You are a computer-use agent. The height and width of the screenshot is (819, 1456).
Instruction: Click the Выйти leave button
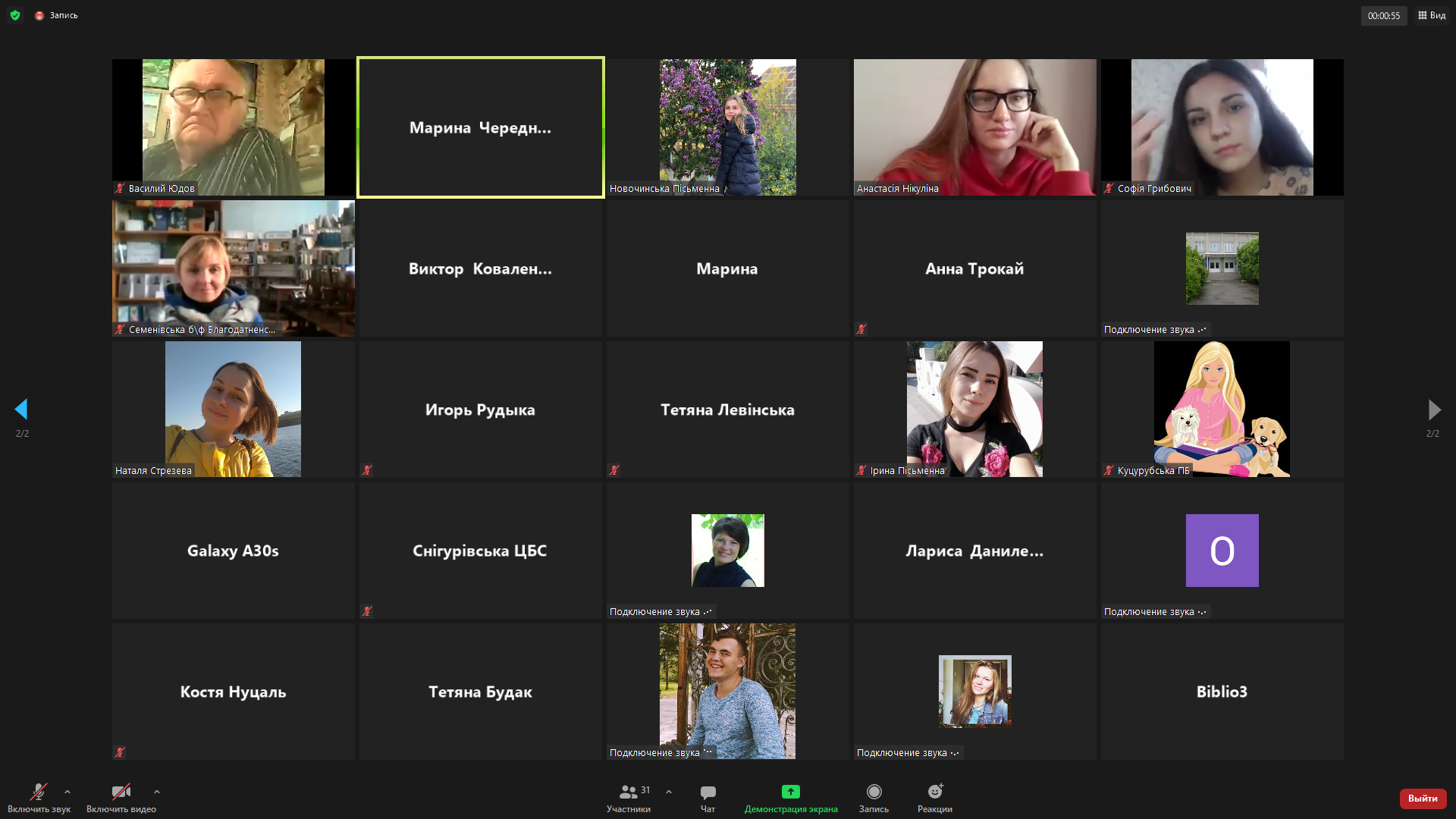[1423, 799]
